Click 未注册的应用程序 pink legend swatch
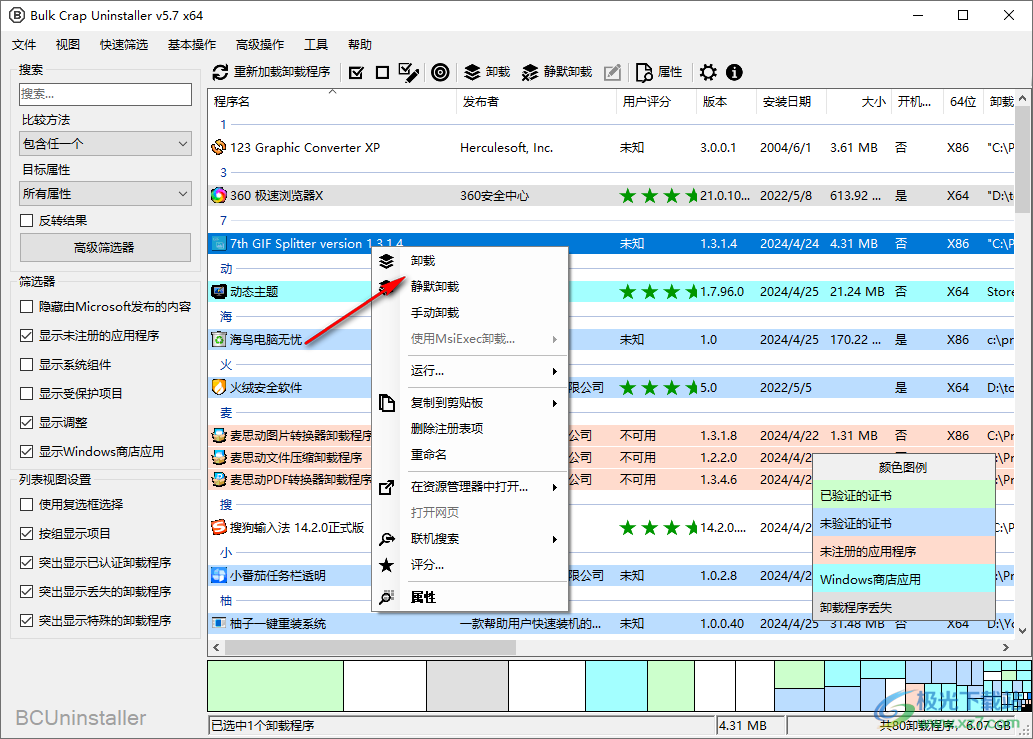Viewport: 1033px width, 739px height. 903,551
